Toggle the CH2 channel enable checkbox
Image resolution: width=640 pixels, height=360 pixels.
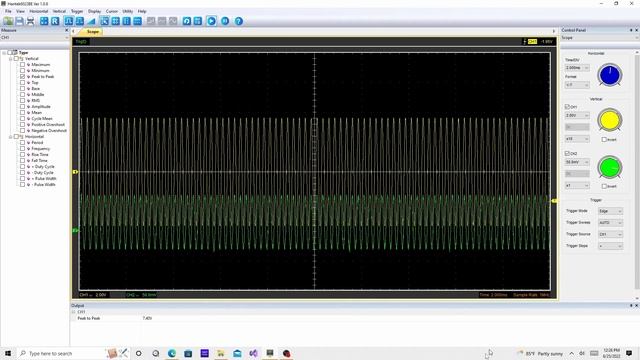click(x=567, y=153)
